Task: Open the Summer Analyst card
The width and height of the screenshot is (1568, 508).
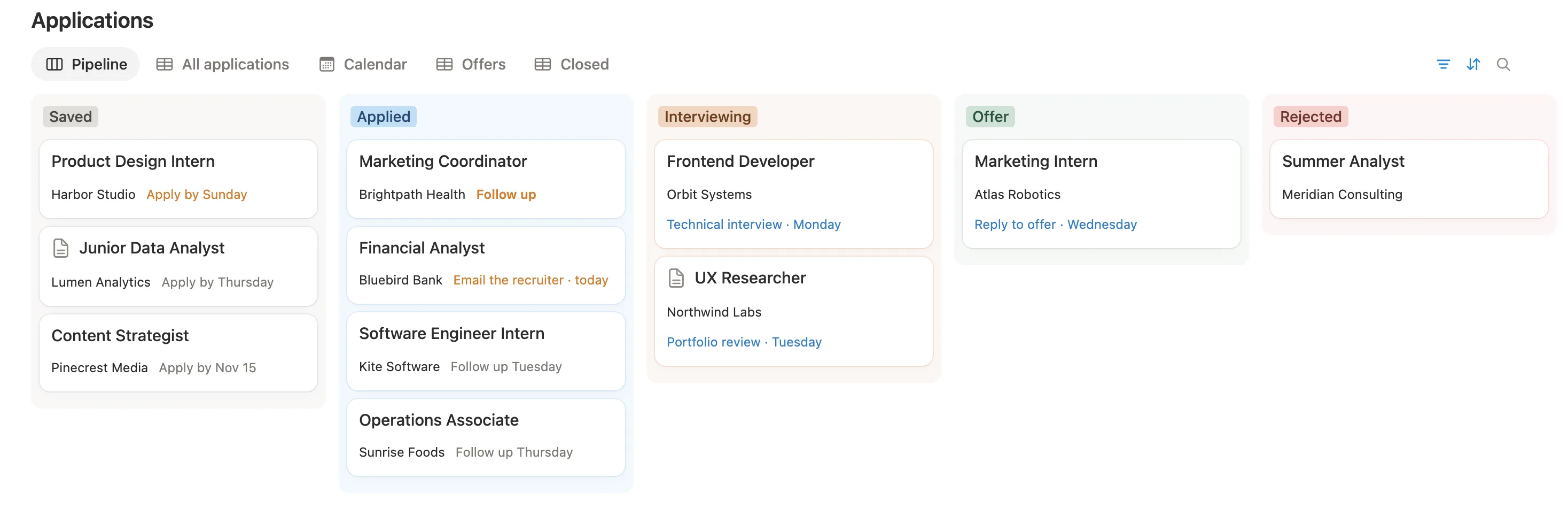Action: [x=1408, y=179]
